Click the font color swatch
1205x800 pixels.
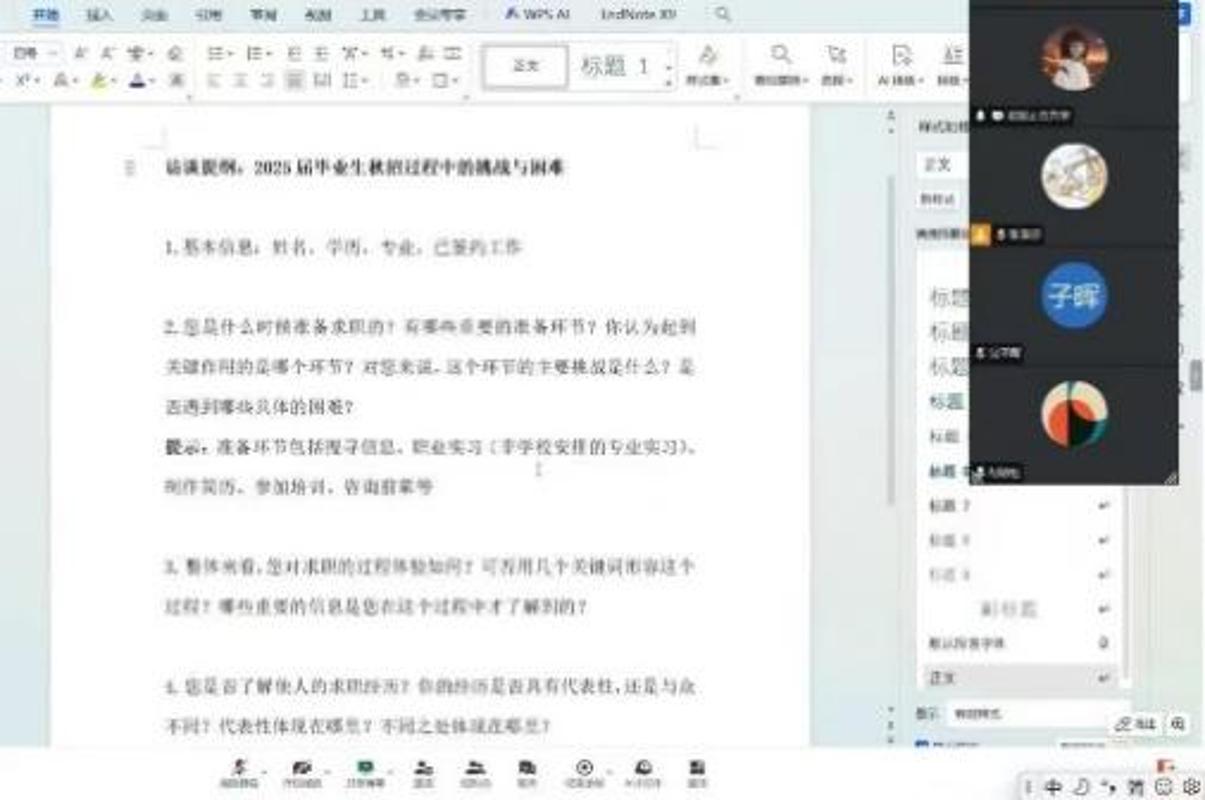pyautogui.click(x=138, y=80)
